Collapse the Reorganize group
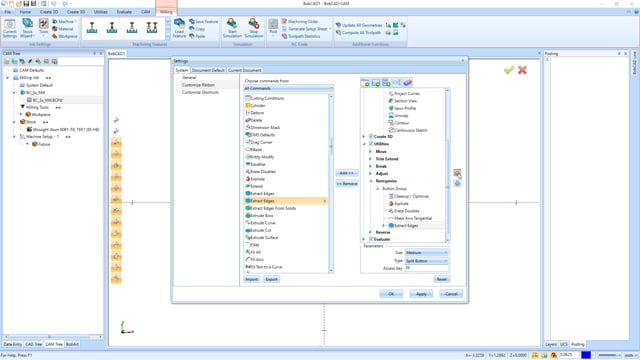 tap(370, 181)
